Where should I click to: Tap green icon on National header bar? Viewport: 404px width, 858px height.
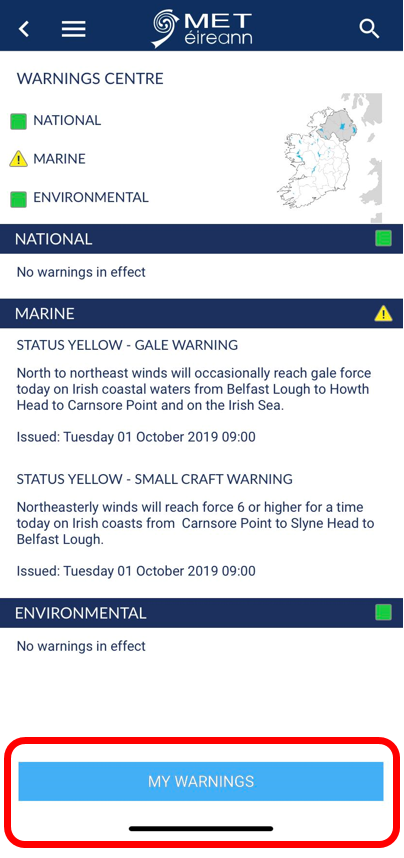click(383, 239)
